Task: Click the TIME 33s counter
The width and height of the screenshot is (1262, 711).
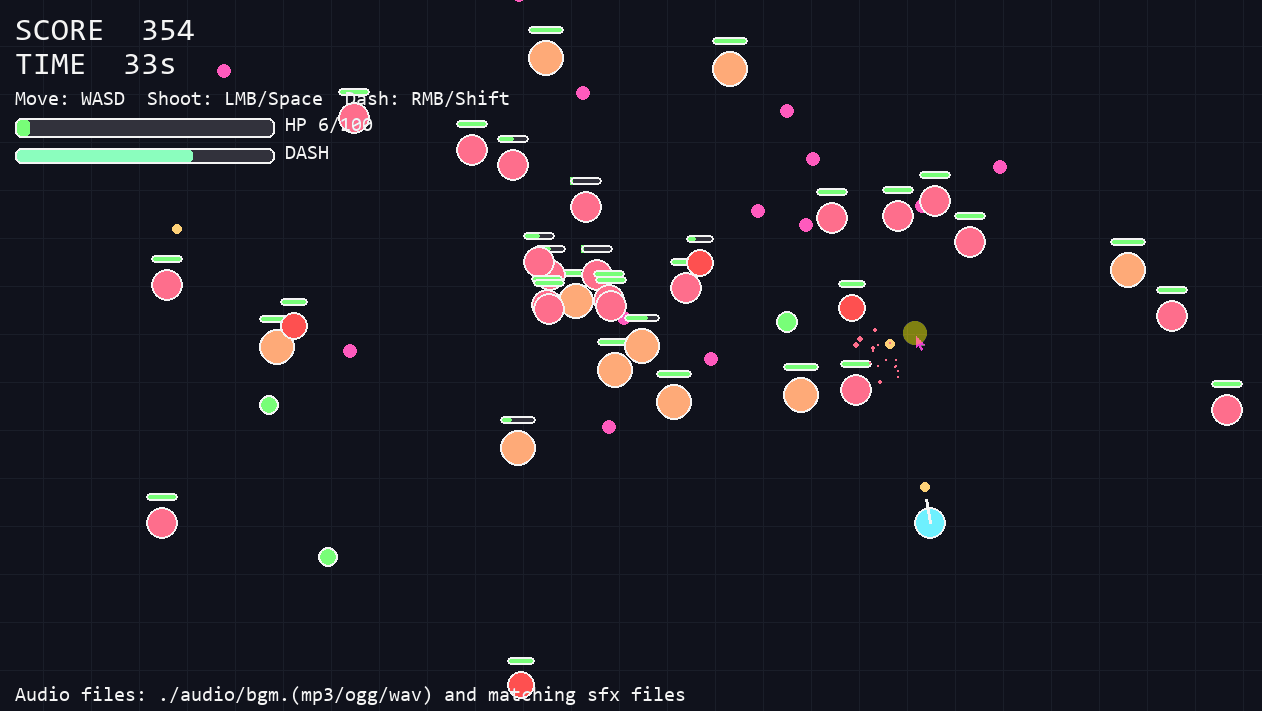Action: 96,65
